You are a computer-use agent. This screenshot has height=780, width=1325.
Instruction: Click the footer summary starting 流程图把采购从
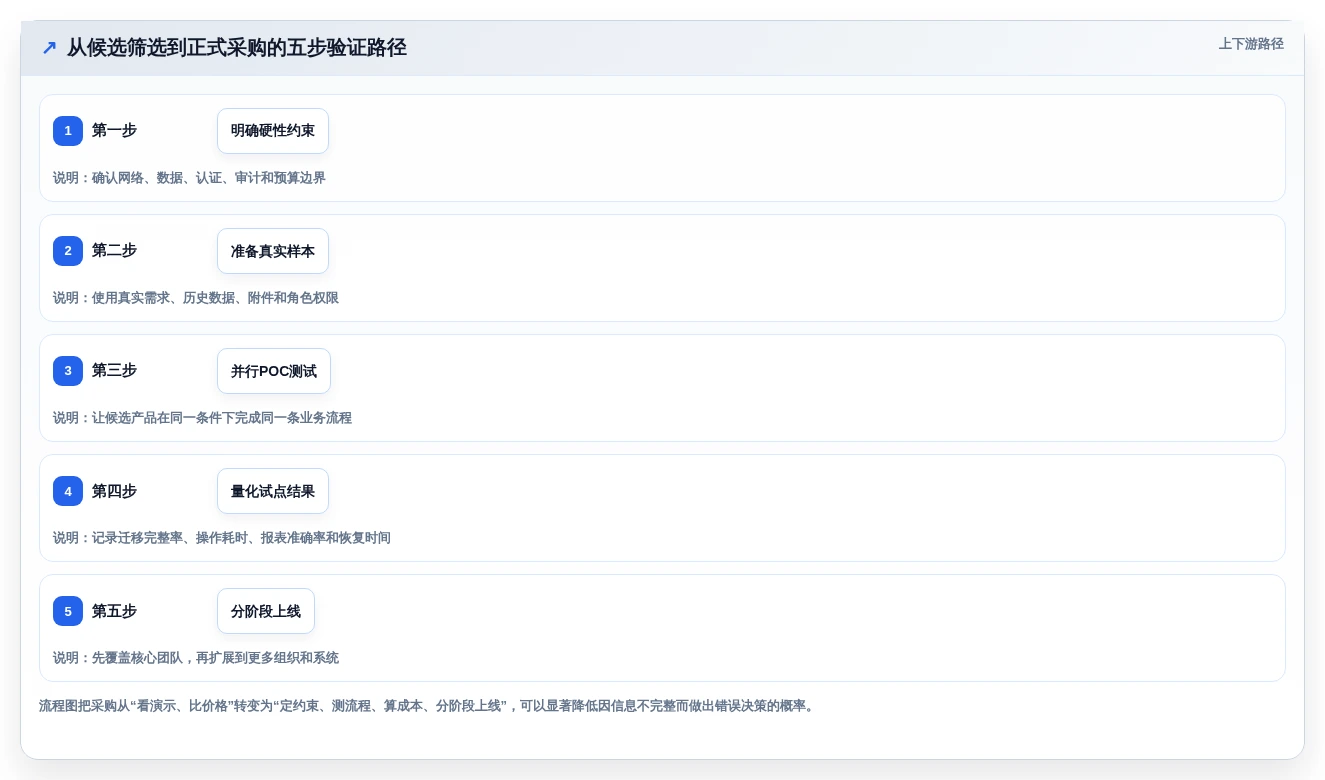coord(428,706)
